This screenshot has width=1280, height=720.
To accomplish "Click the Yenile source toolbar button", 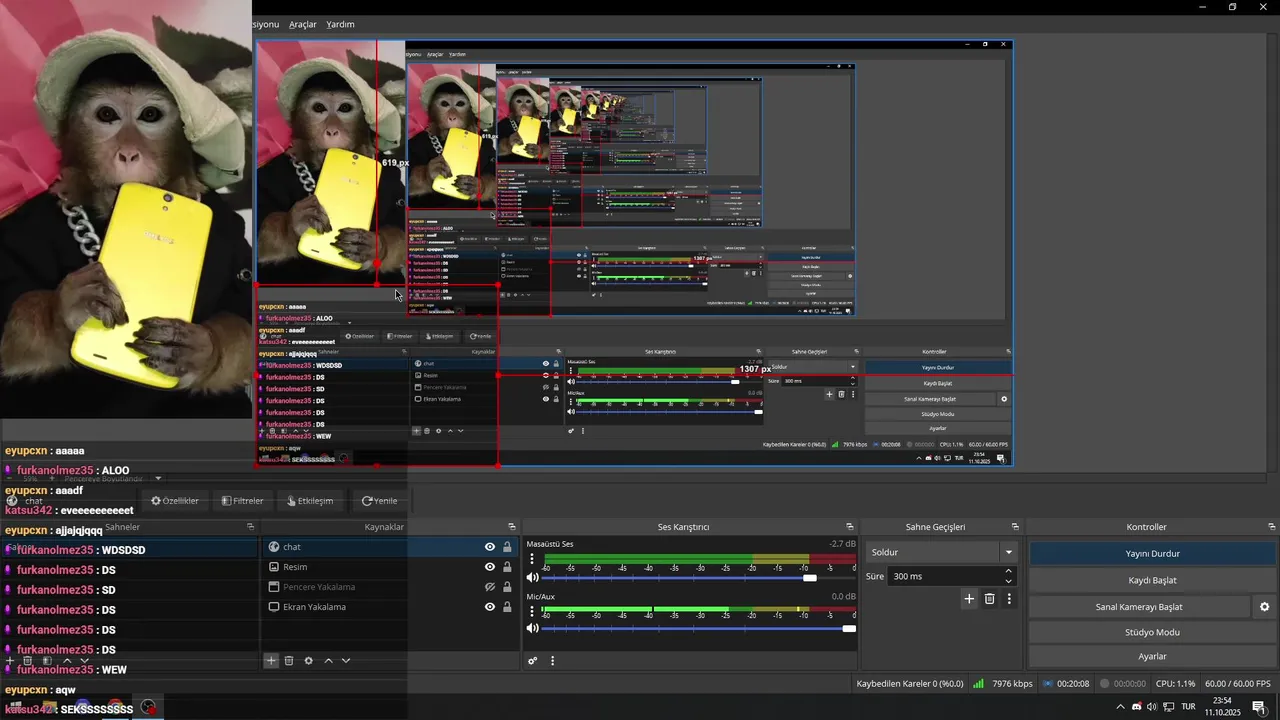I will [380, 501].
